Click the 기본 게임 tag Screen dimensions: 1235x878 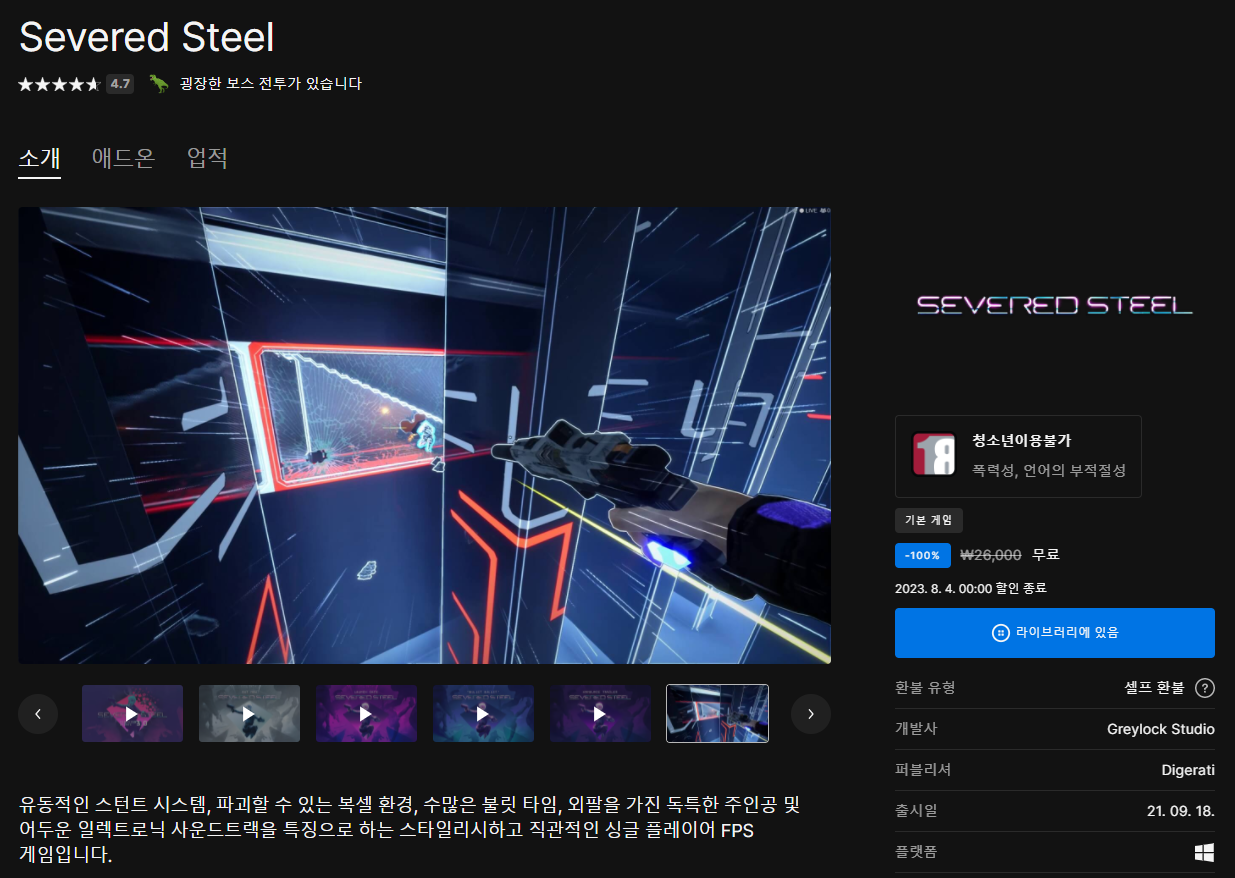point(929,520)
